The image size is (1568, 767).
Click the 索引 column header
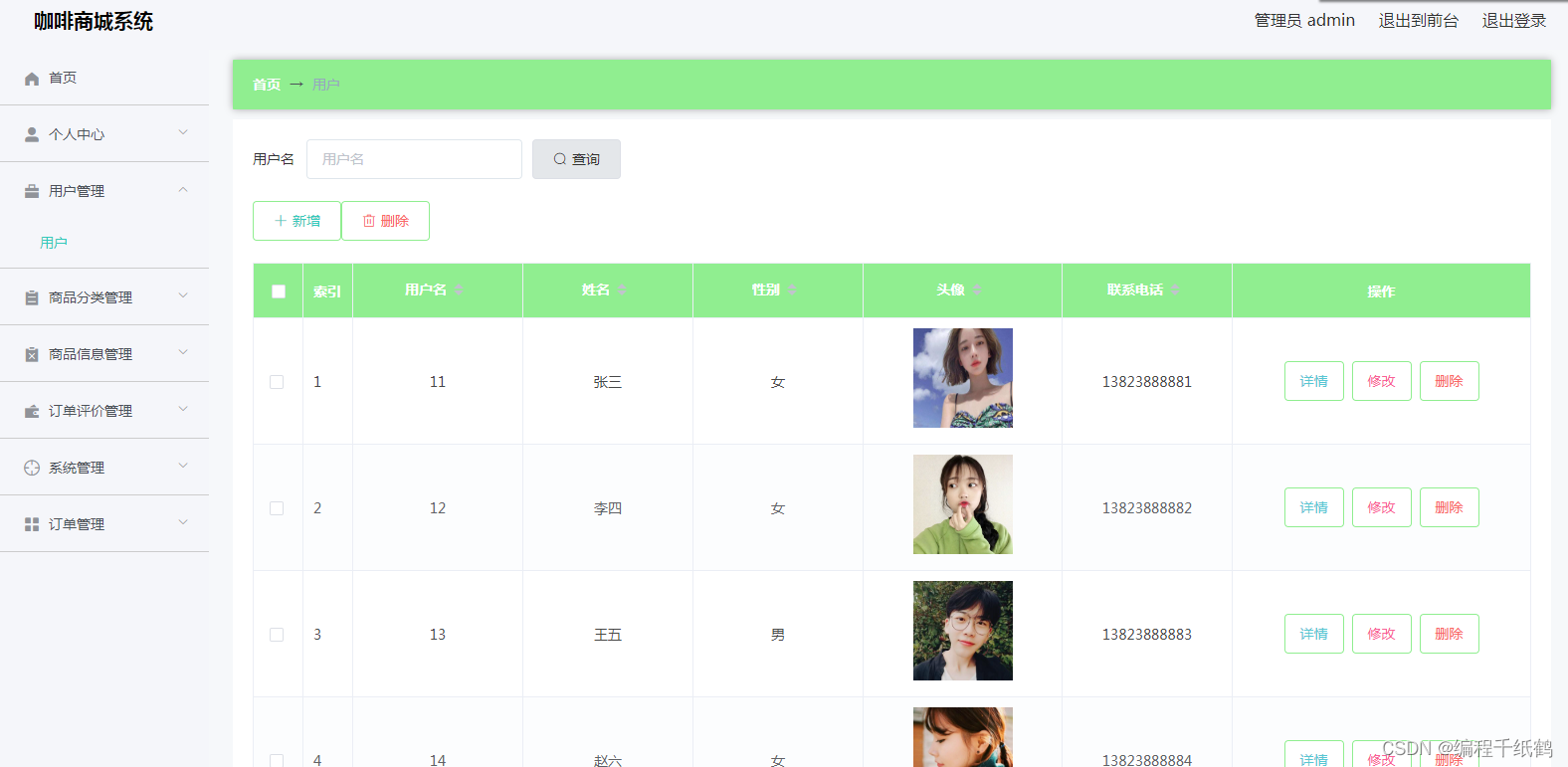tap(327, 291)
